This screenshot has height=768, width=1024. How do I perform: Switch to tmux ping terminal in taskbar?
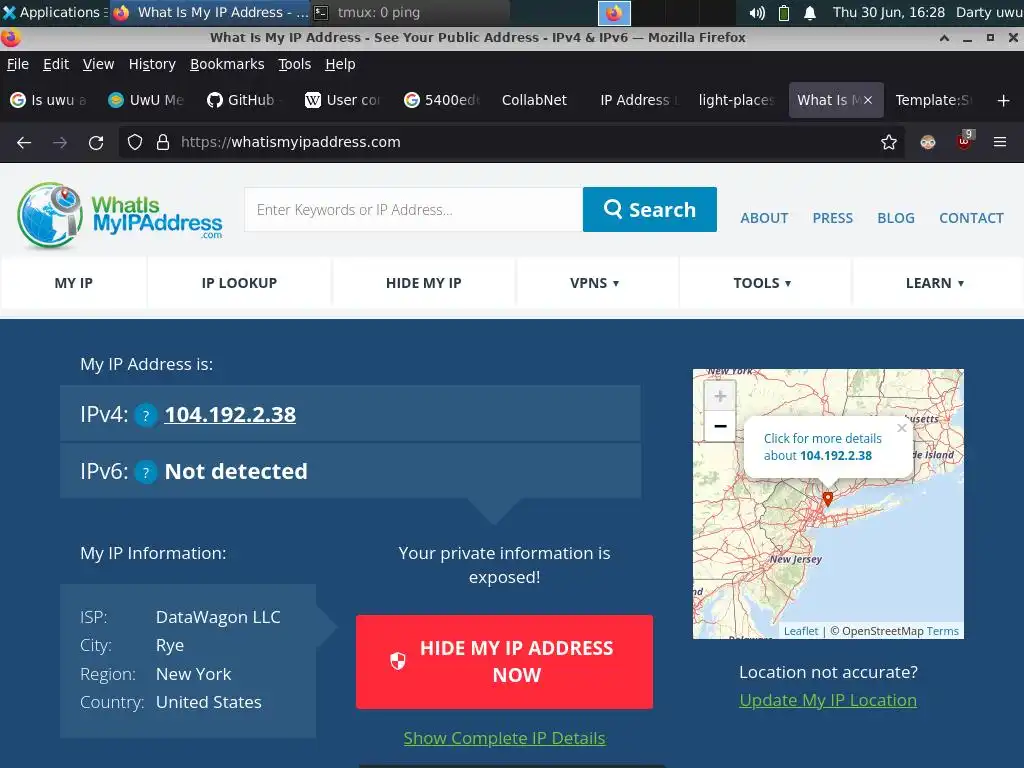coord(411,12)
